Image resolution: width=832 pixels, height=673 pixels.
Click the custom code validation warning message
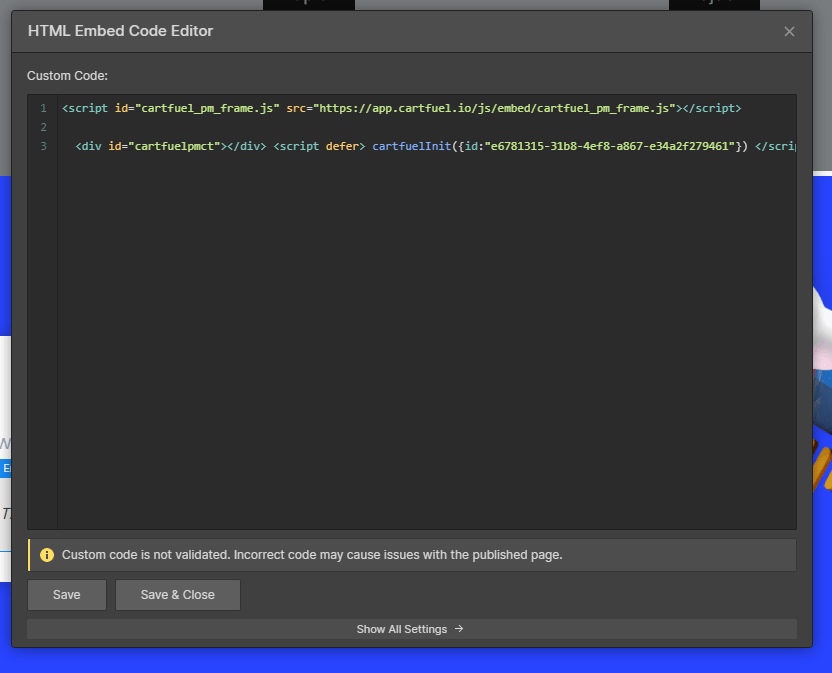click(x=312, y=555)
